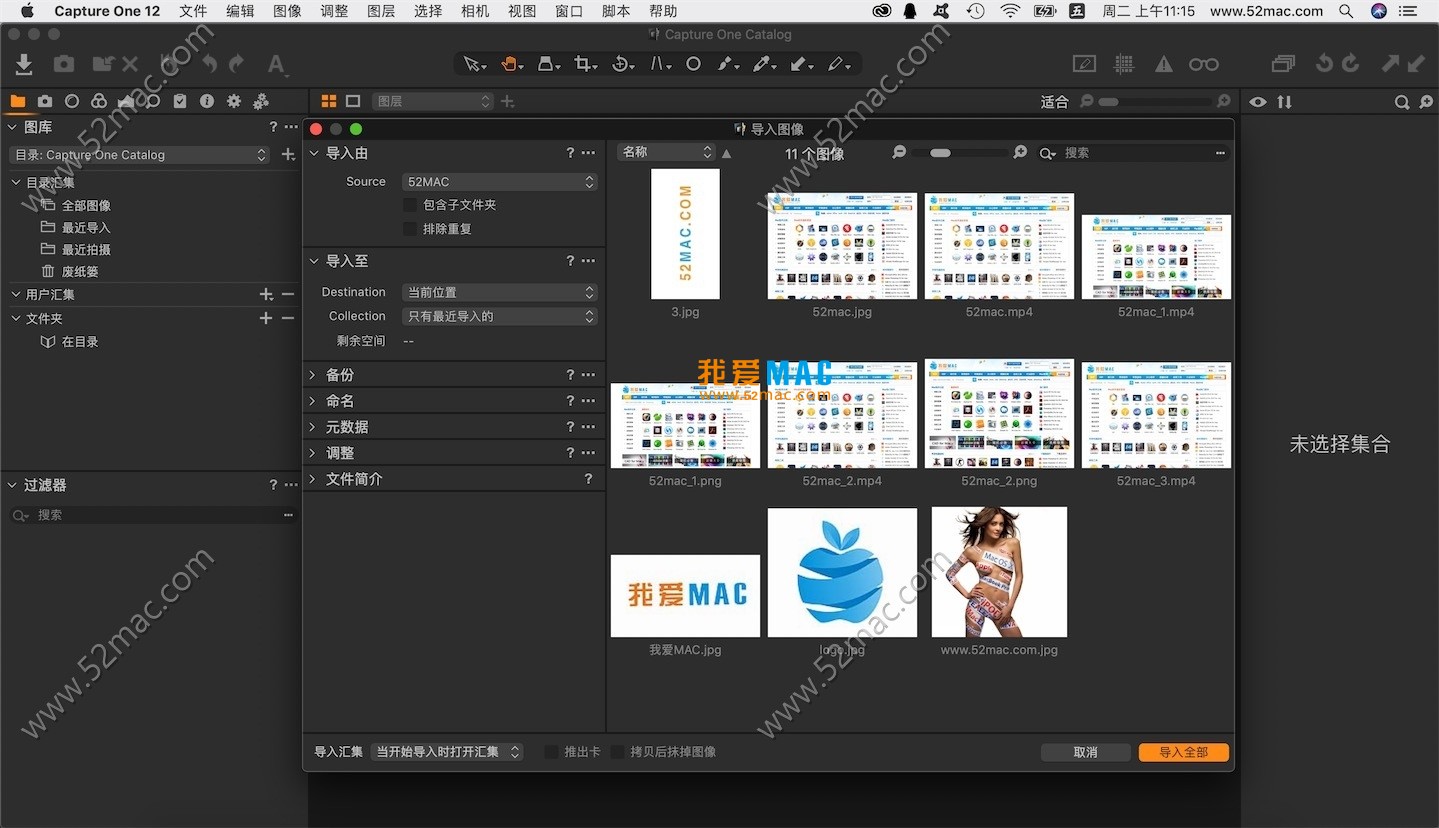Select the Loupe trapezoid cursor tool
Screen dimensions: 1439x828
point(547,64)
